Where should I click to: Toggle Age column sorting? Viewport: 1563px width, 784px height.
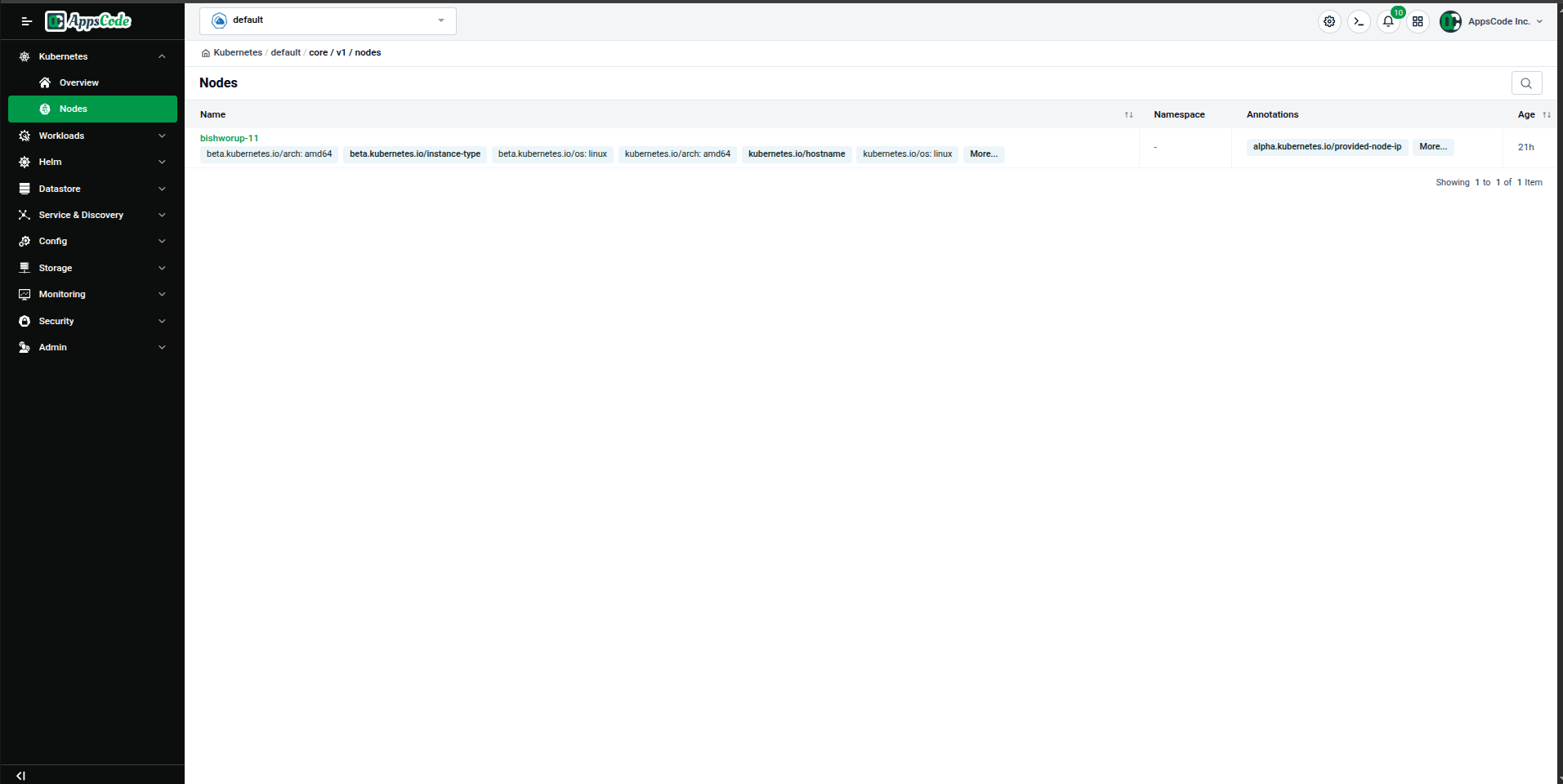(1545, 115)
